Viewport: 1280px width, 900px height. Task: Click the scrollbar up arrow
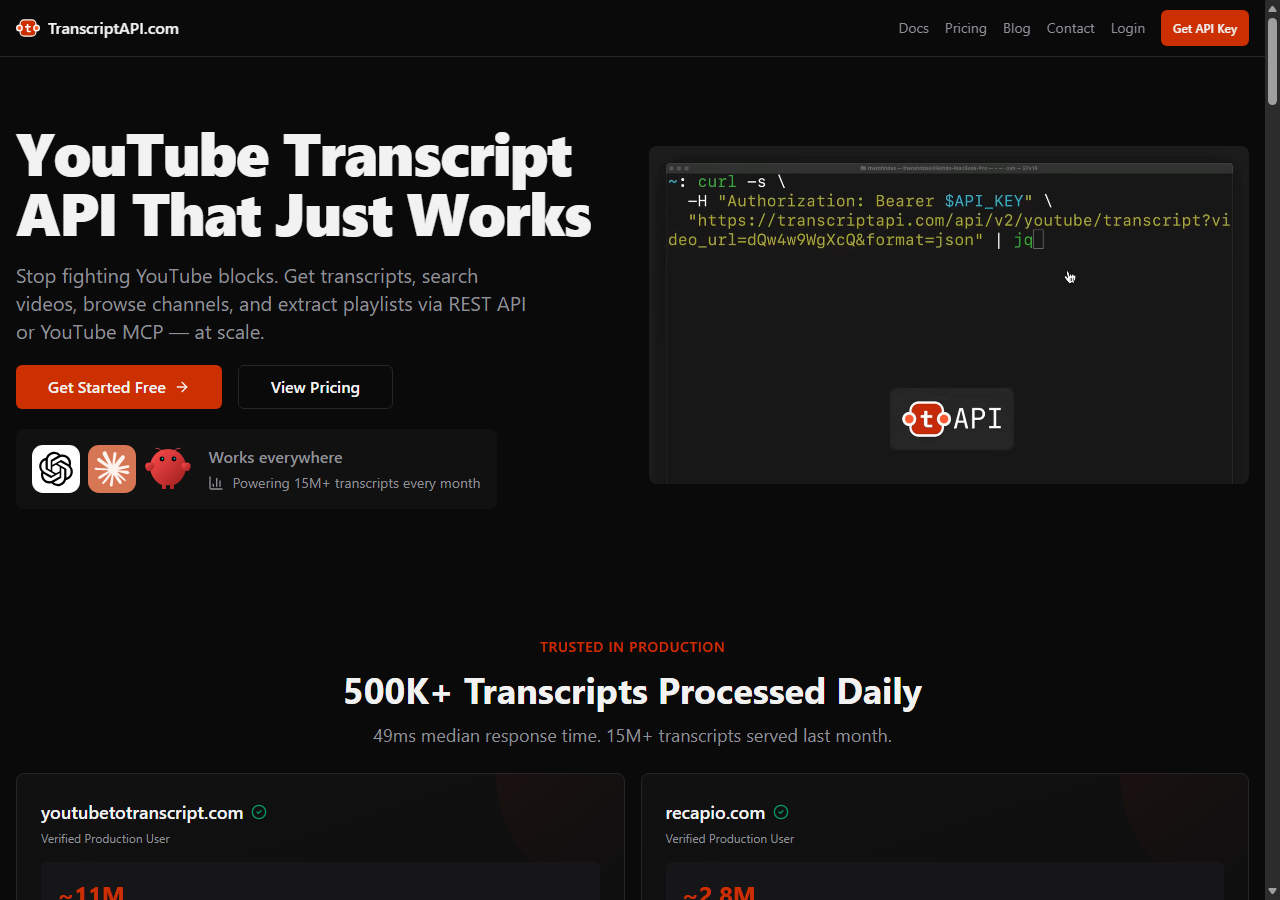(x=1272, y=7)
